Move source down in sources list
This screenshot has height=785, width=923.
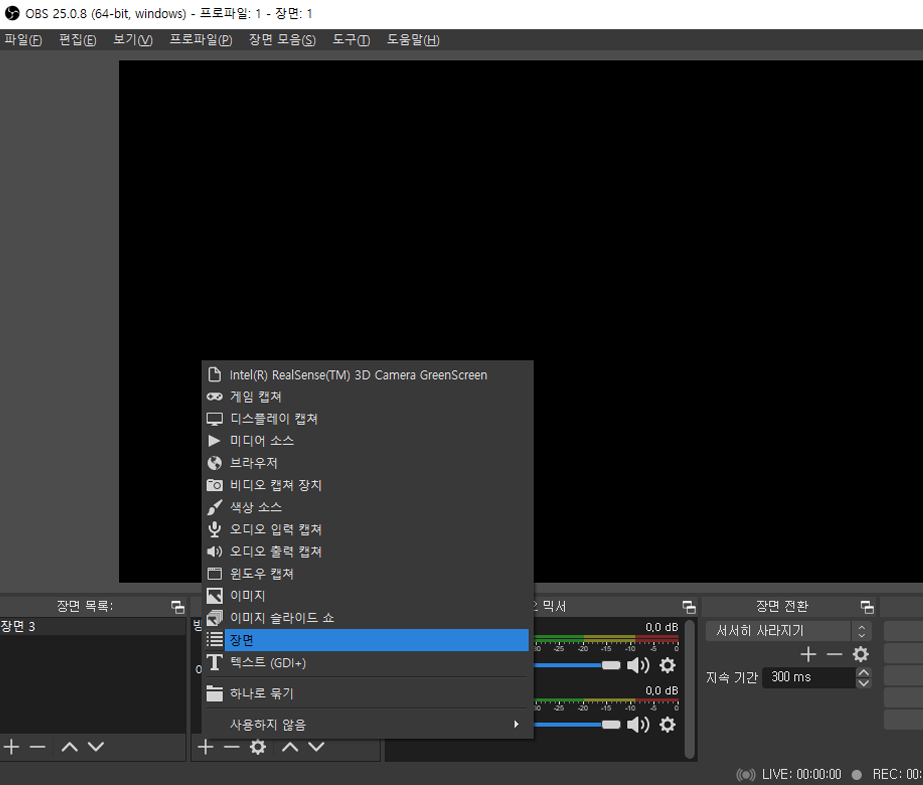(x=316, y=747)
